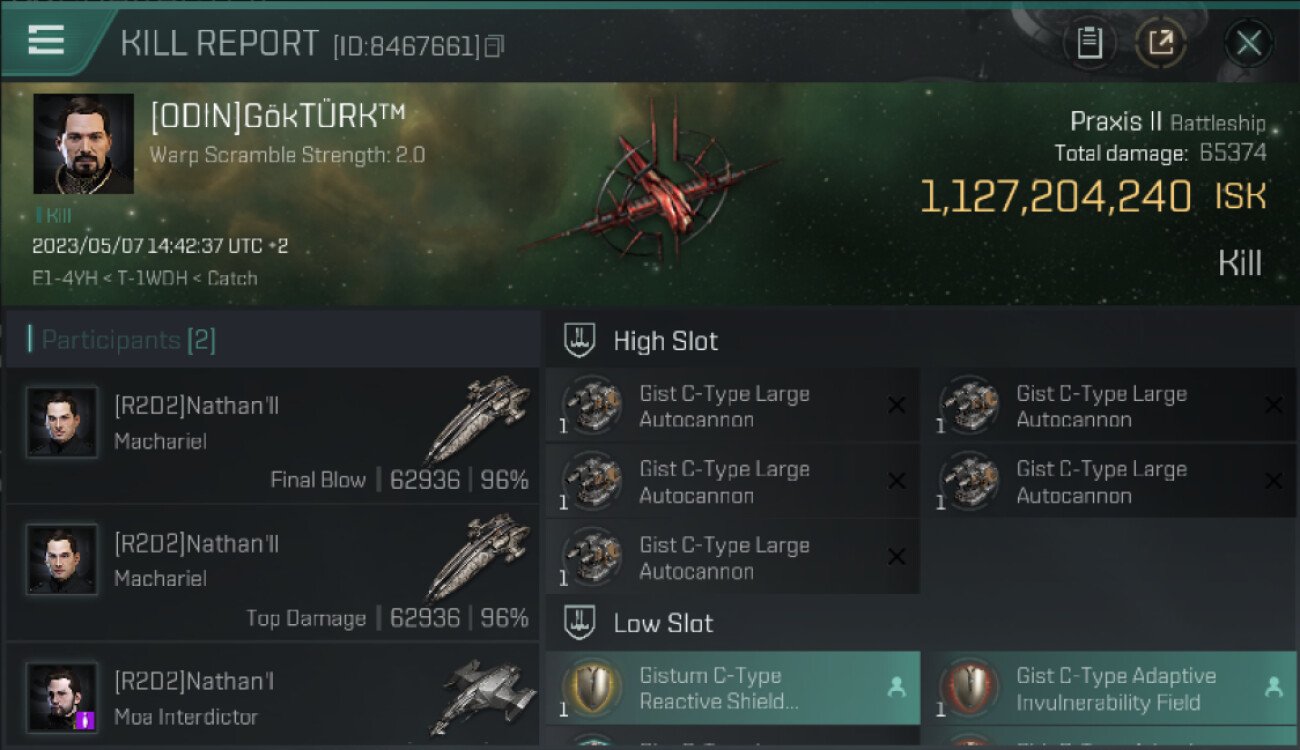Open Moa Interdictor pilot portrait
The height and width of the screenshot is (750, 1300).
(62, 697)
